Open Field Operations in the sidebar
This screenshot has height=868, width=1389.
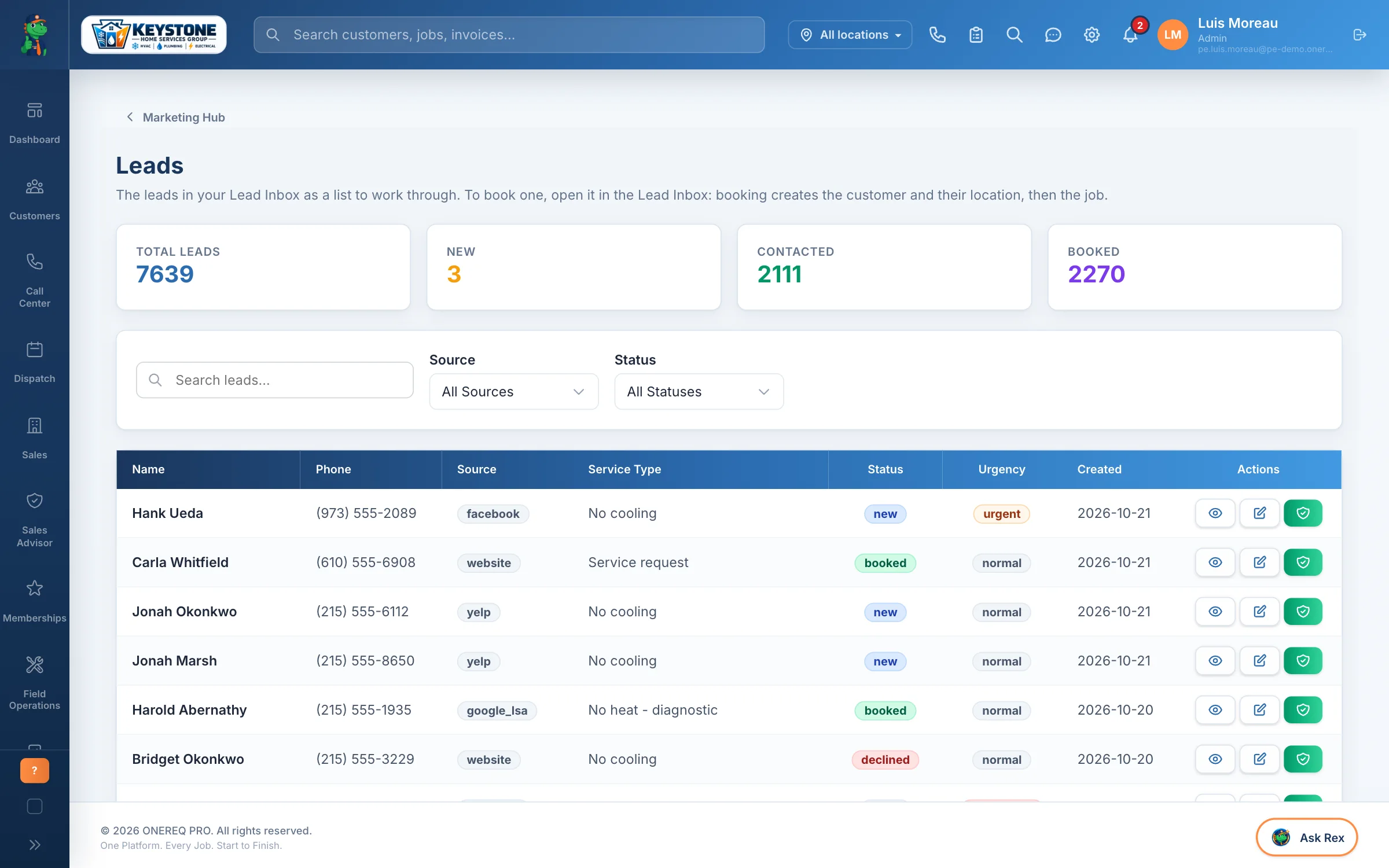[x=35, y=683]
